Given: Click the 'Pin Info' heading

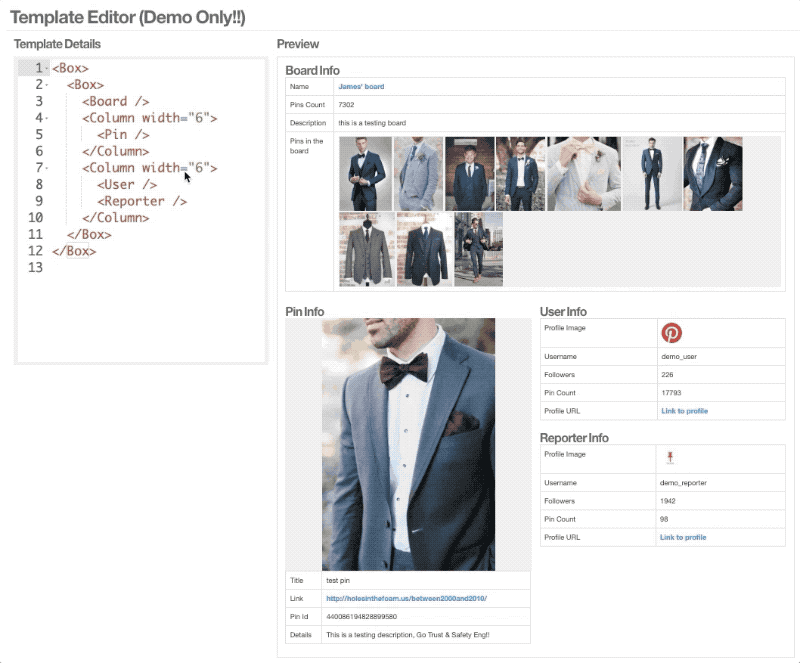Looking at the screenshot, I should point(305,311).
